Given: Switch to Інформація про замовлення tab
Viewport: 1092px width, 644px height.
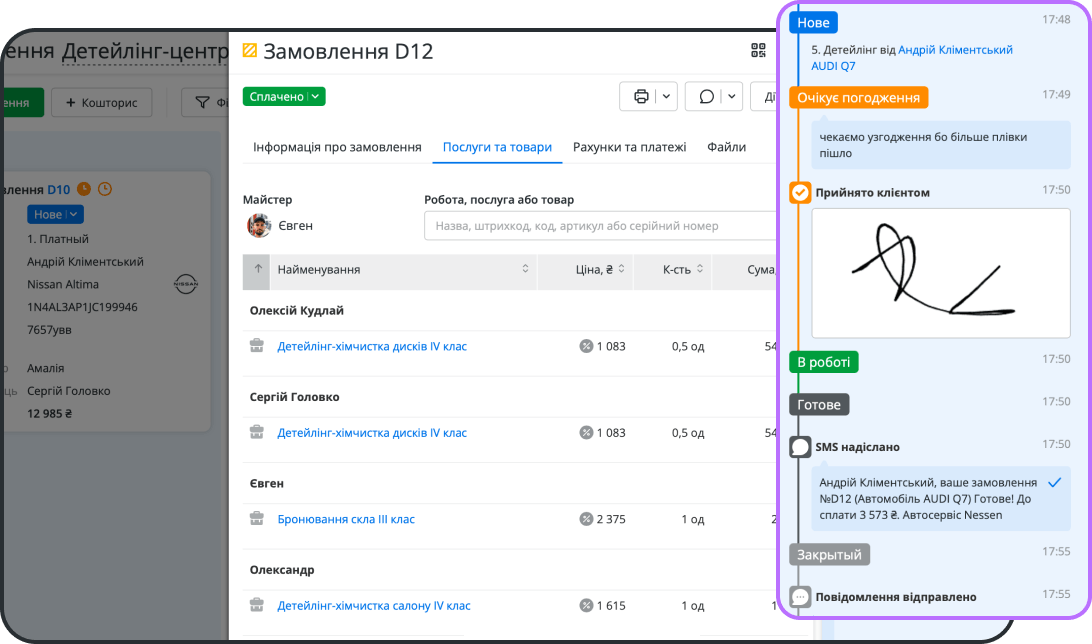Looking at the screenshot, I should [337, 147].
